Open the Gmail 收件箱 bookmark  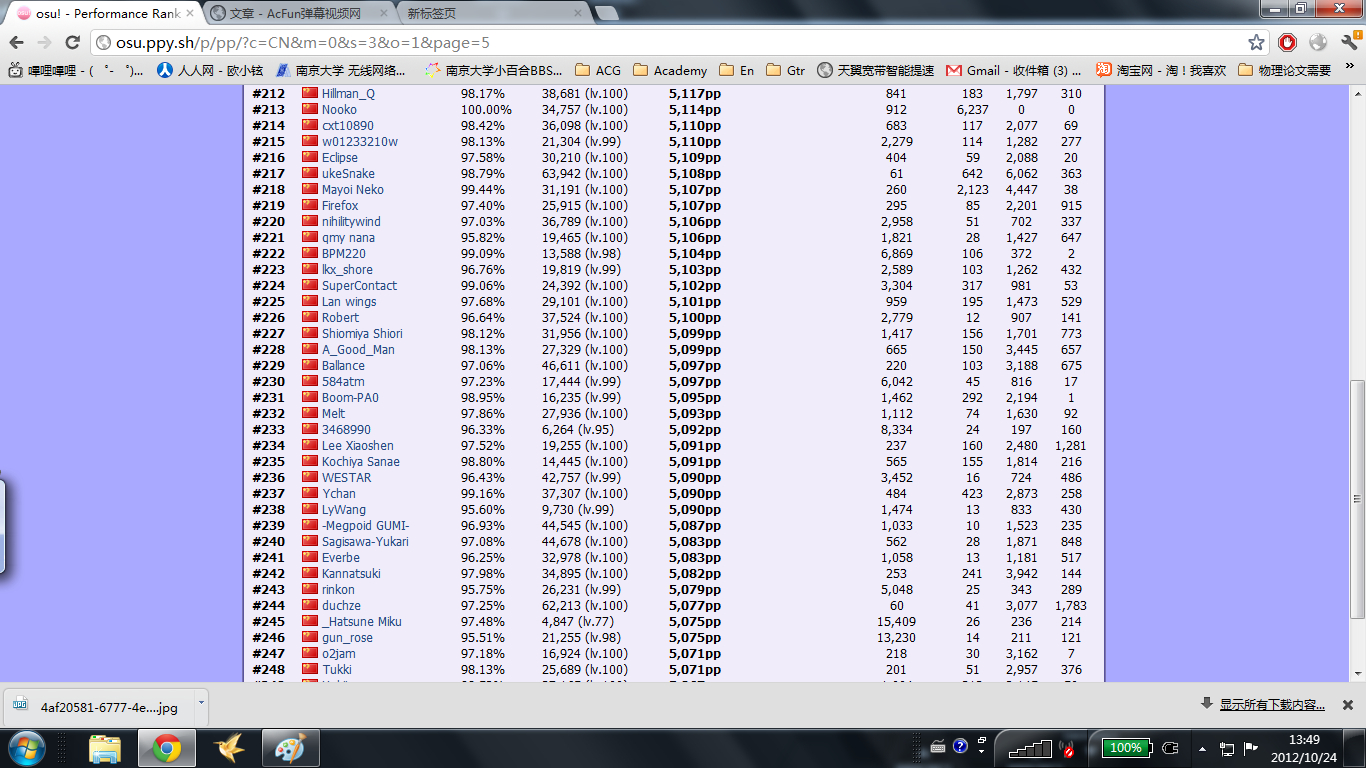pyautogui.click(x=1013, y=71)
